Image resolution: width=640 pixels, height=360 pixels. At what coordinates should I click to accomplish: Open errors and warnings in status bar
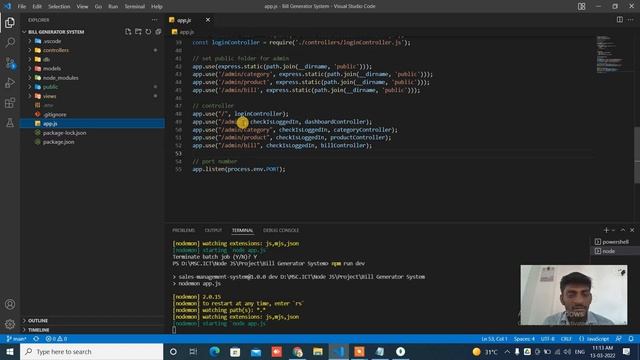pos(56,339)
